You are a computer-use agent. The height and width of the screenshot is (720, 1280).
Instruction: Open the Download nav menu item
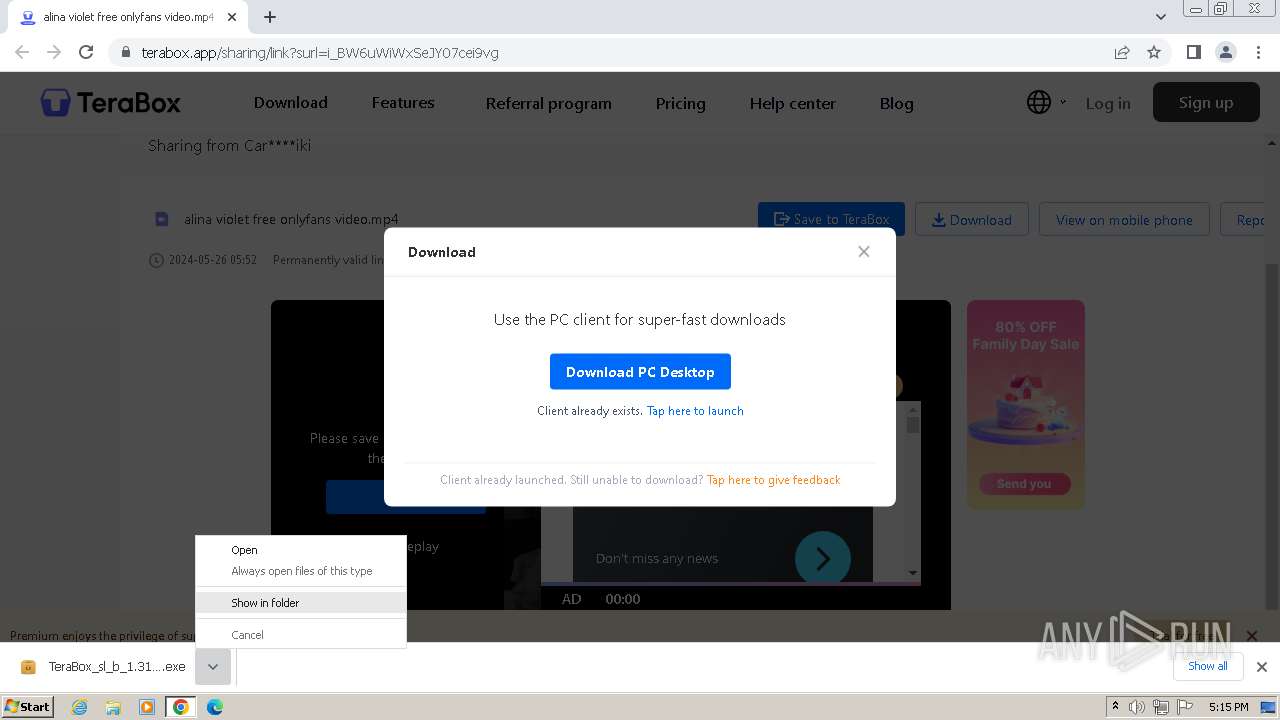pos(291,102)
